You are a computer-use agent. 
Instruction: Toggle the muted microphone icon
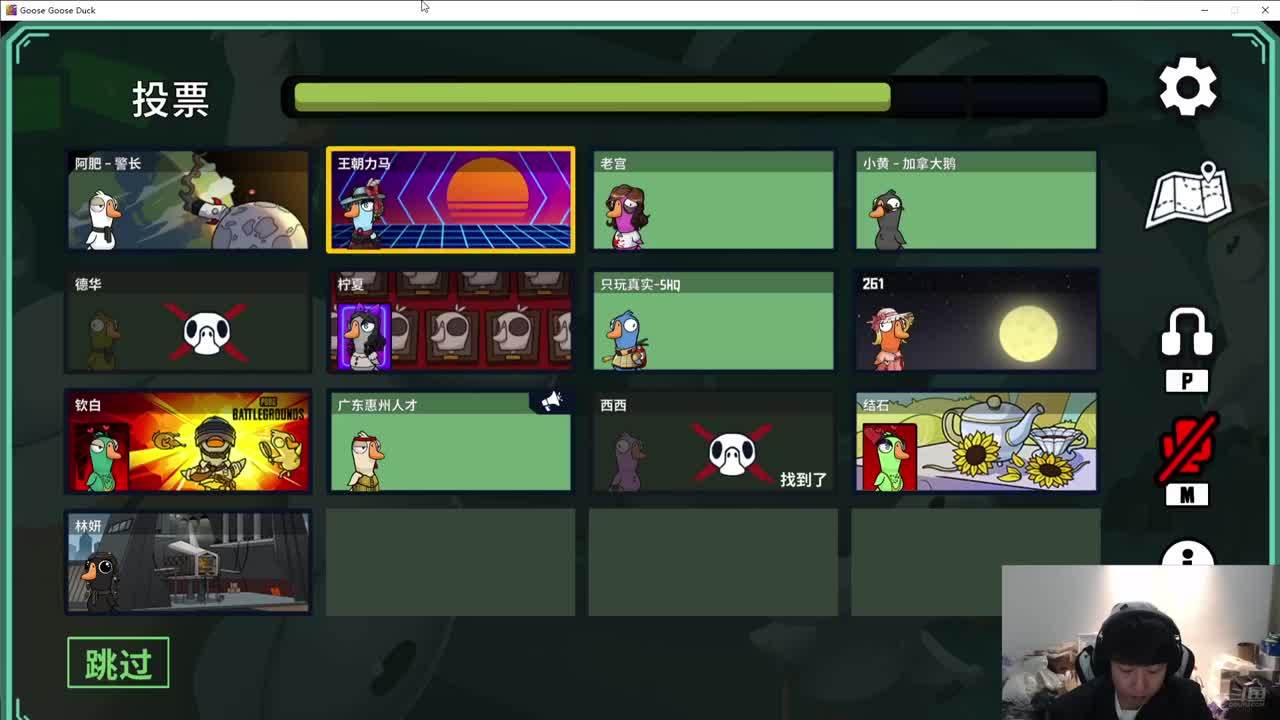tap(1187, 448)
